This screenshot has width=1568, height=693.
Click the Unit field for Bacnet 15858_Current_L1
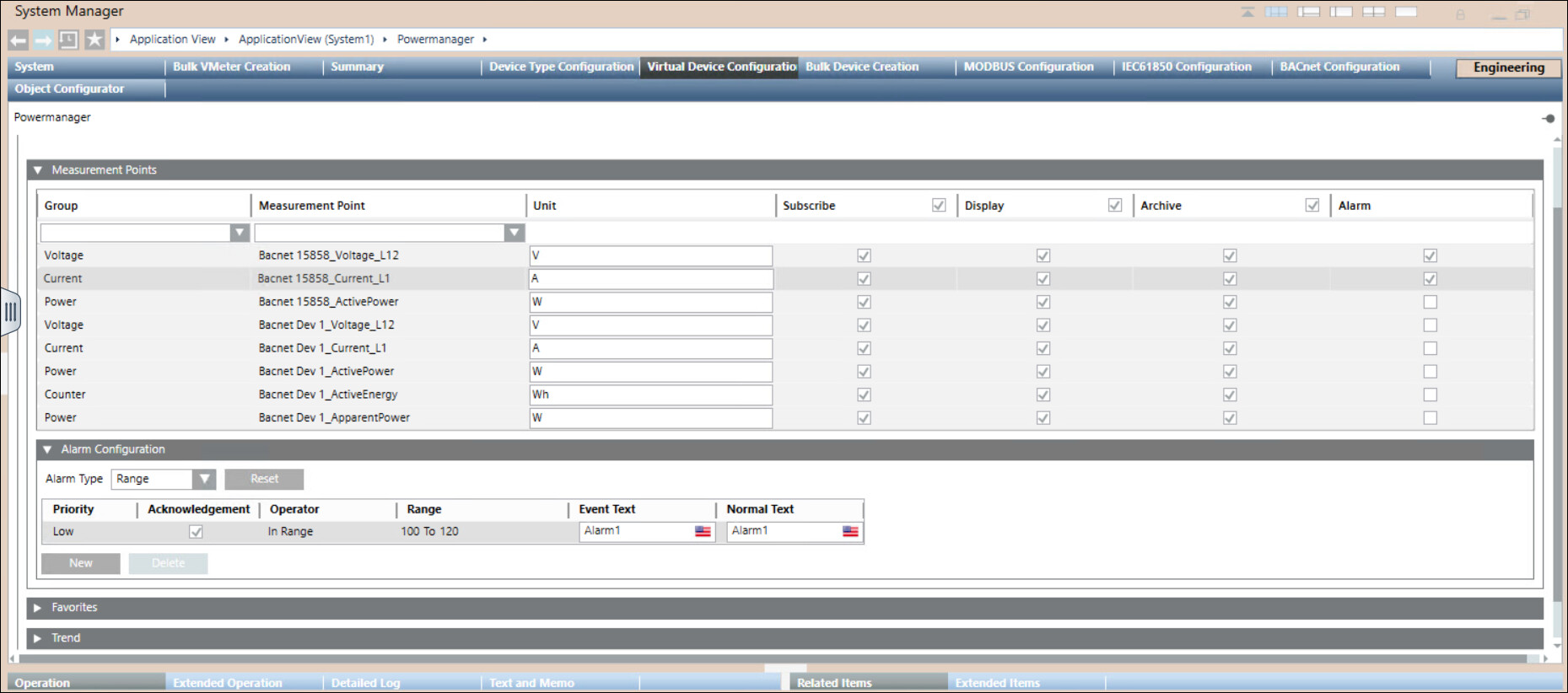pyautogui.click(x=650, y=279)
